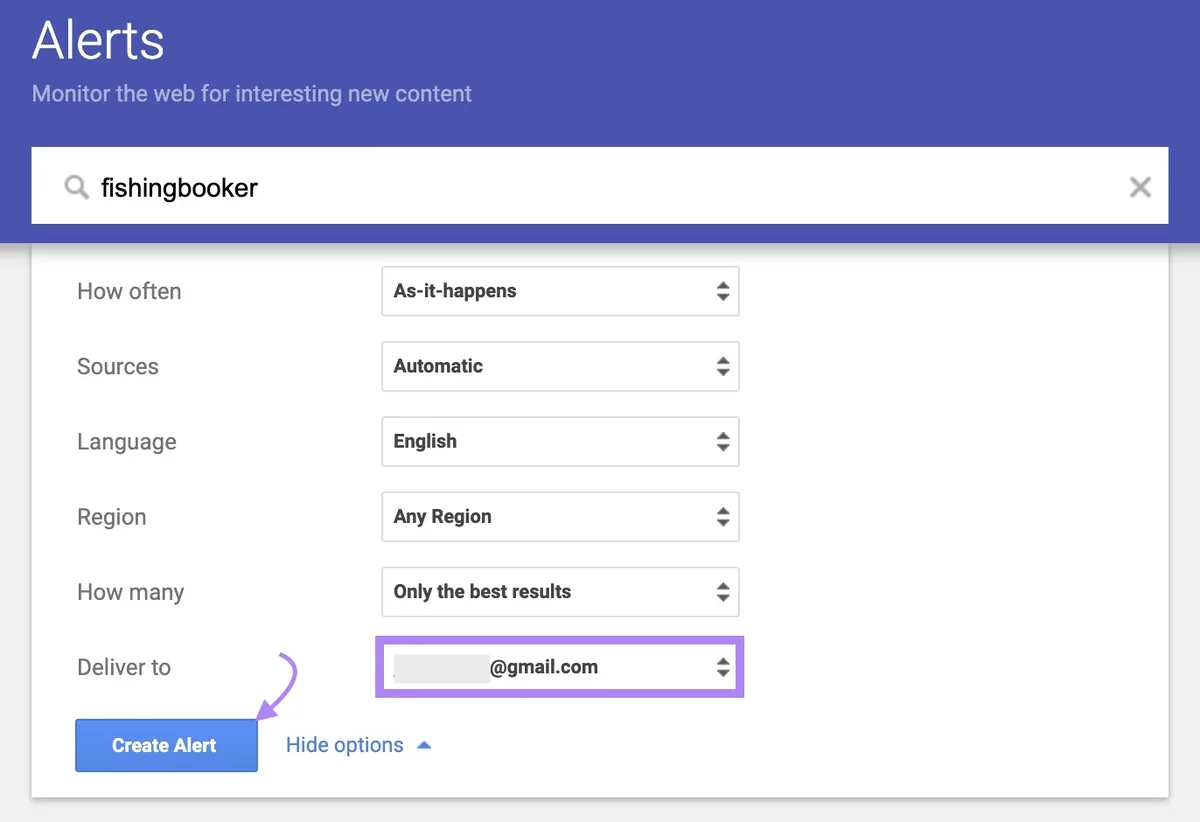Open the Language dropdown showing English
1200x822 pixels.
(560, 441)
